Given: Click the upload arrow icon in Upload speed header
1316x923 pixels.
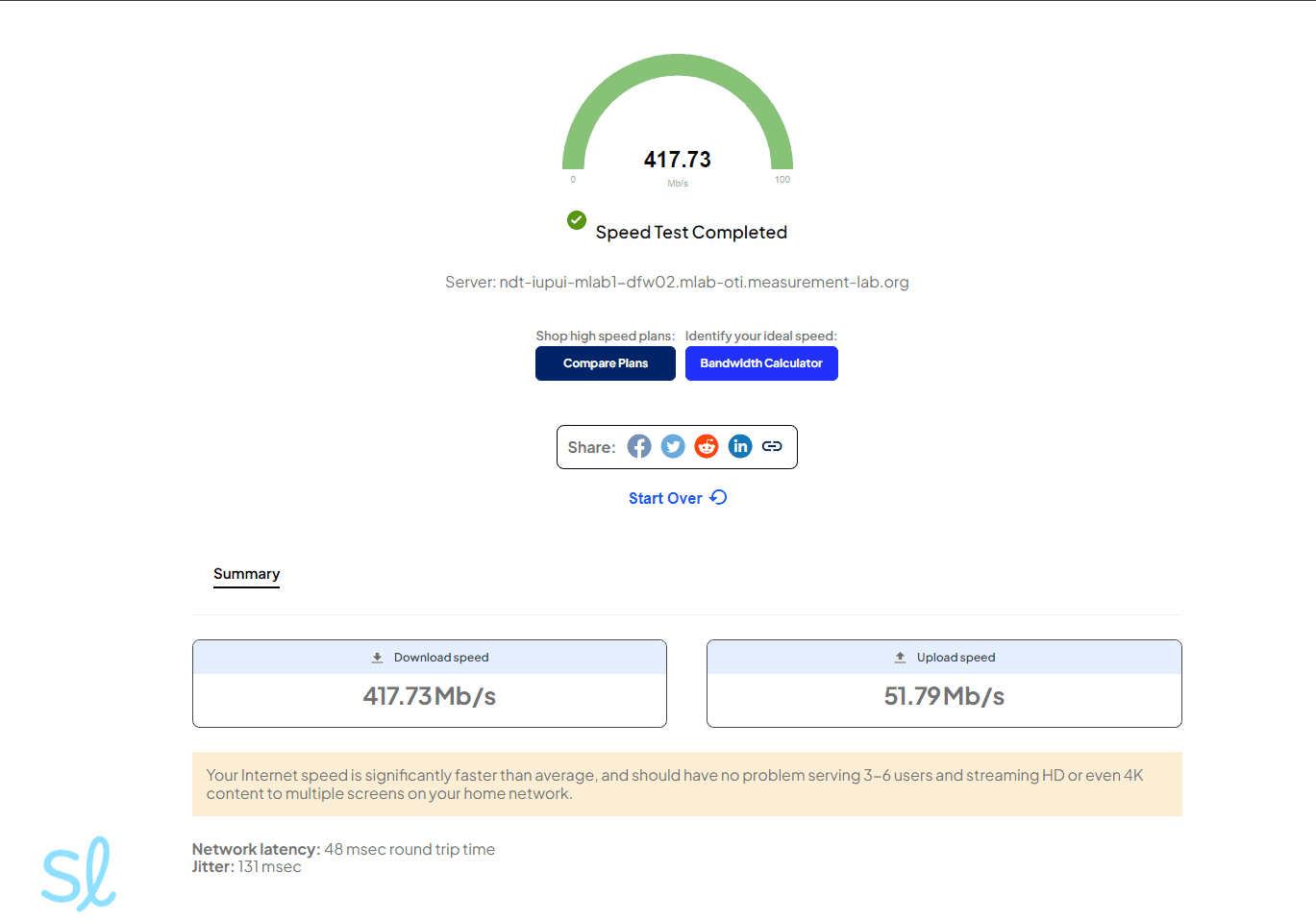Looking at the screenshot, I should pos(901,658).
